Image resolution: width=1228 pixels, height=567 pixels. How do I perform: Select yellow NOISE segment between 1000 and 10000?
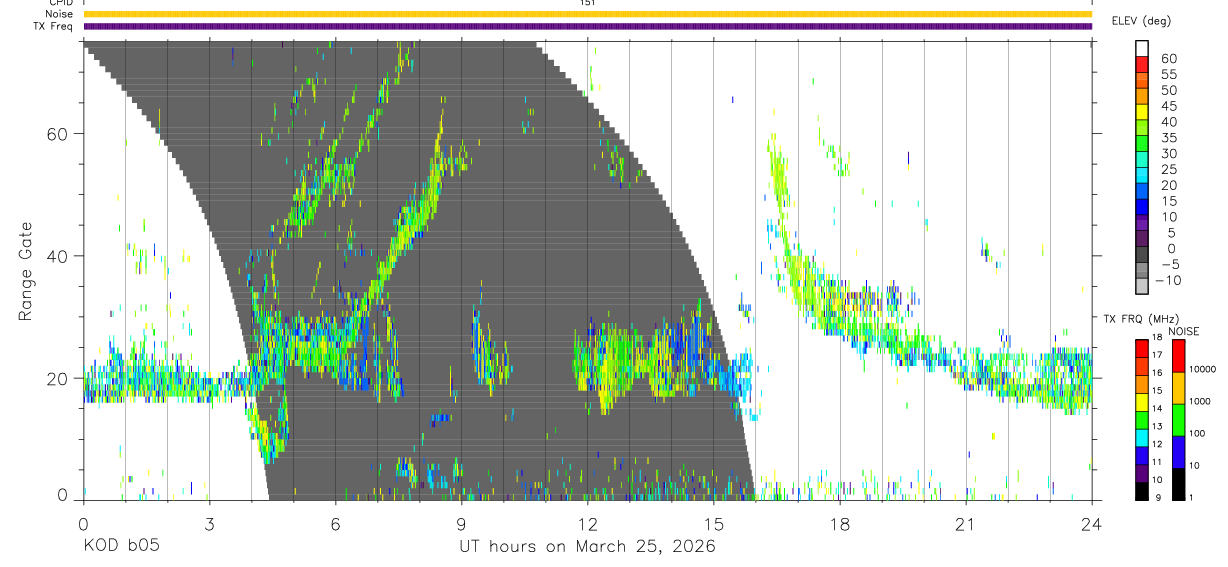coord(1178,387)
